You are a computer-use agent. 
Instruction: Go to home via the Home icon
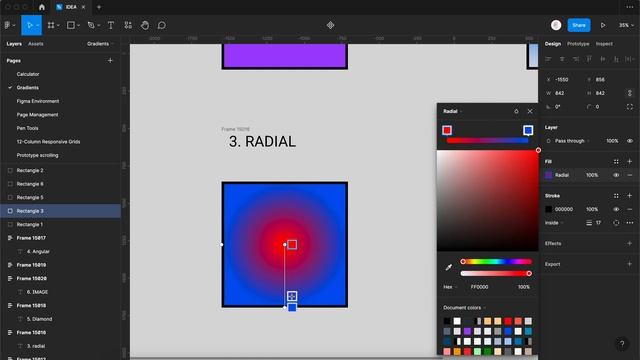tap(42, 7)
